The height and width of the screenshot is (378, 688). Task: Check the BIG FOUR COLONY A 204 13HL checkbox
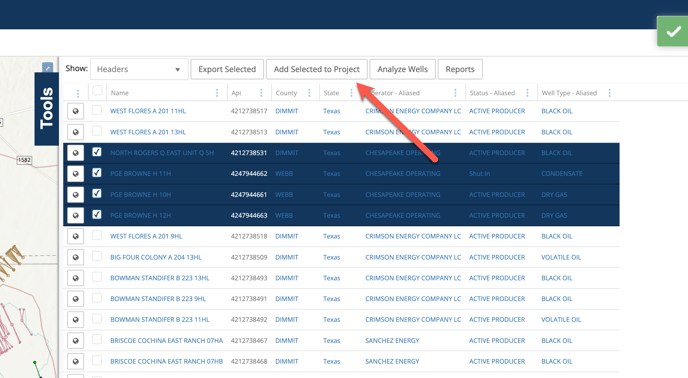97,256
